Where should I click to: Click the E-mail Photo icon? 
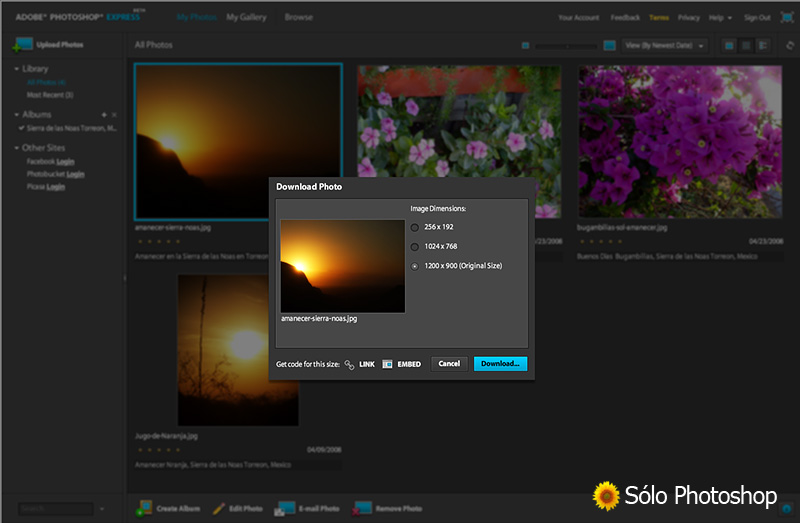pyautogui.click(x=285, y=508)
